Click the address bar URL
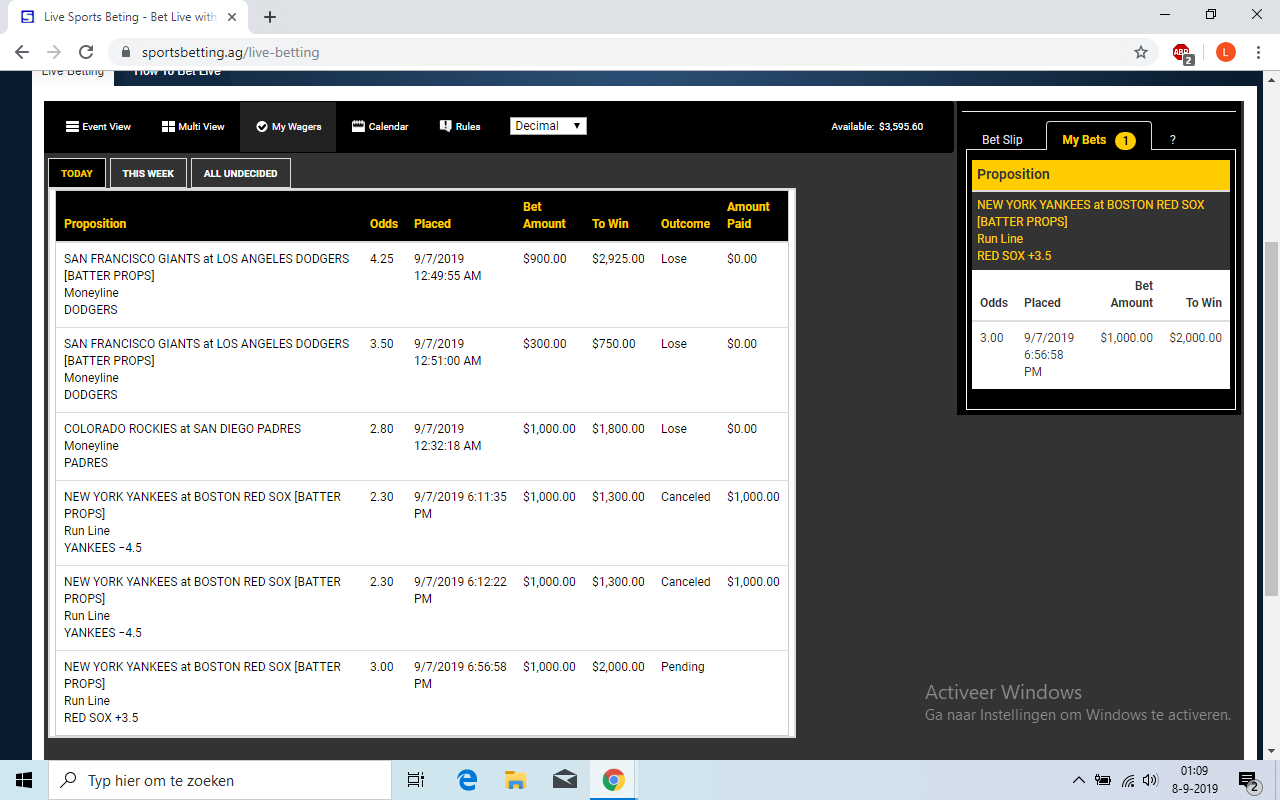The width and height of the screenshot is (1280, 800). 231,52
